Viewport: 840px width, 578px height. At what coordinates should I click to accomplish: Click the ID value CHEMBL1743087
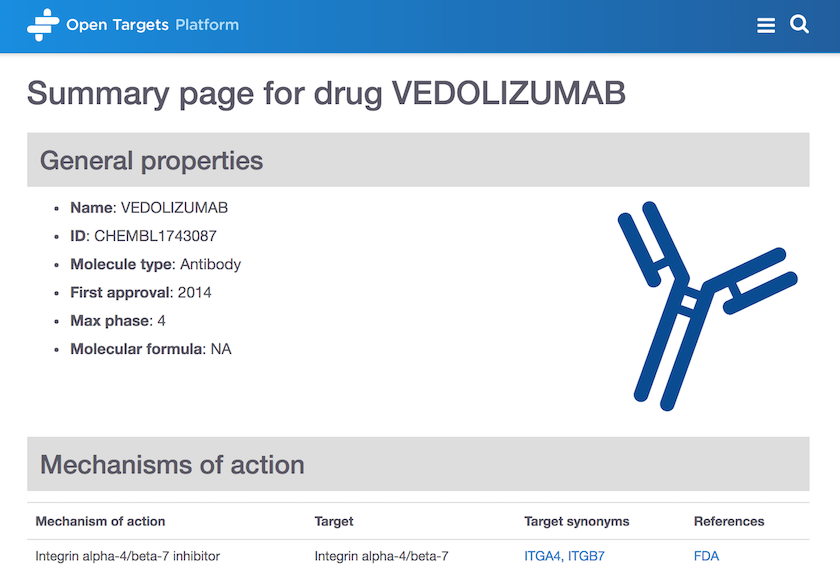pos(155,236)
